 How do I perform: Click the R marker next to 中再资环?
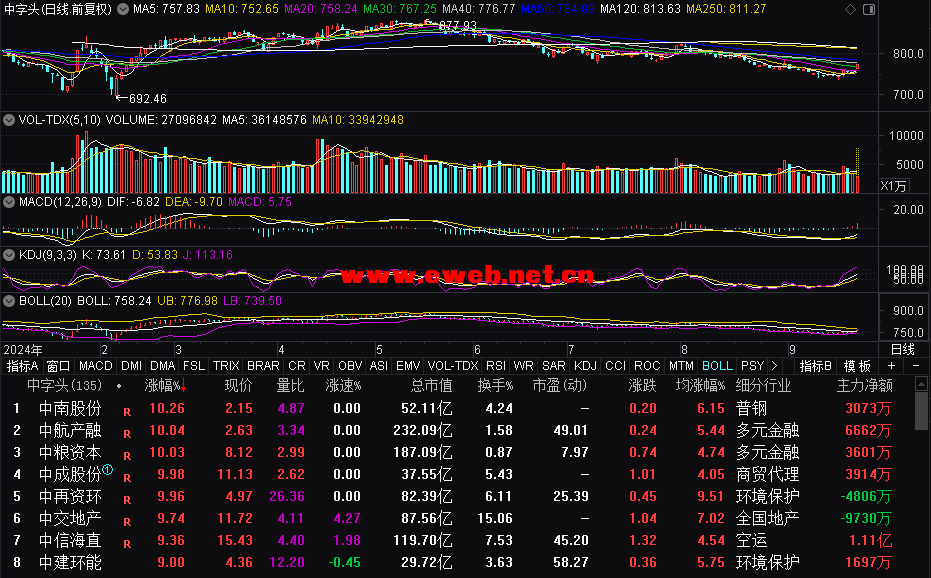(x=127, y=500)
